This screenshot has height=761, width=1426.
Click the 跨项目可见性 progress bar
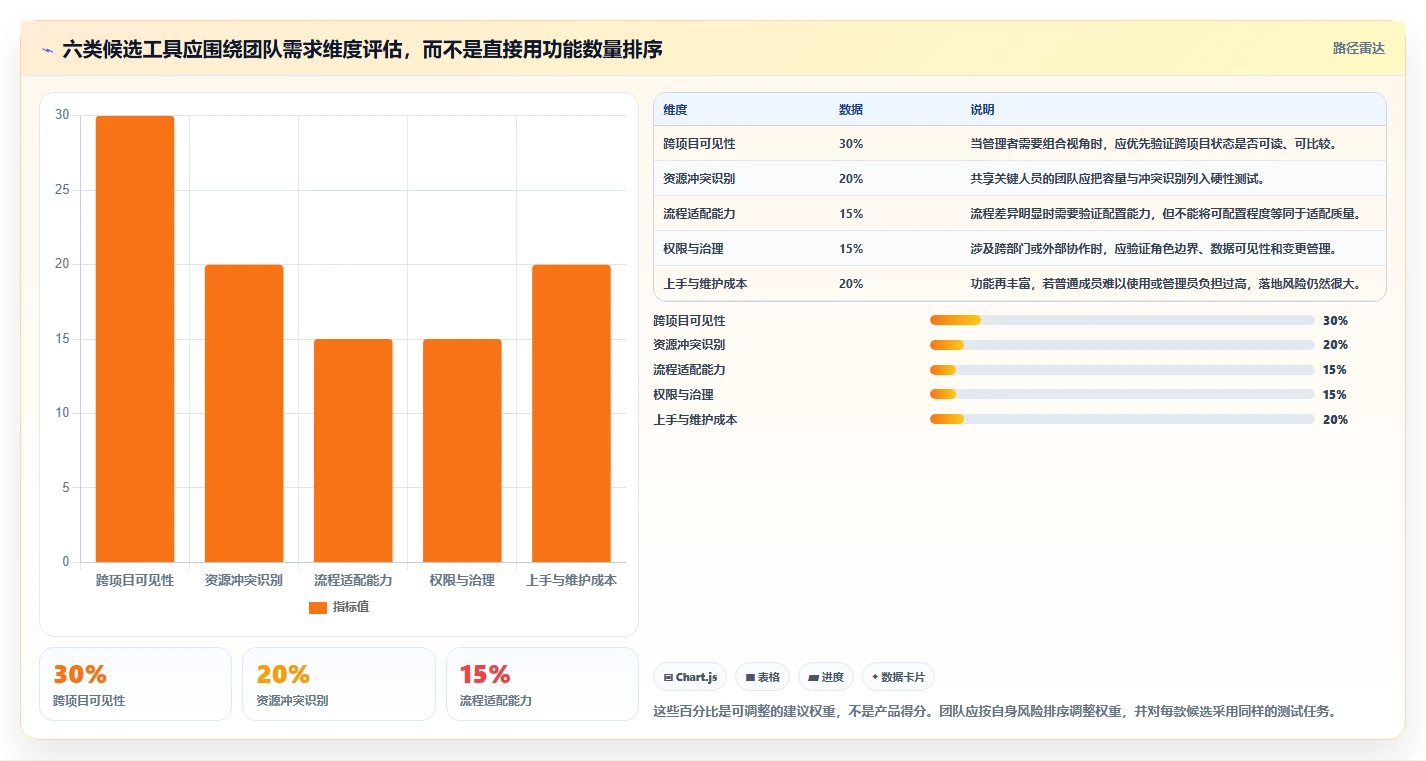point(1122,320)
